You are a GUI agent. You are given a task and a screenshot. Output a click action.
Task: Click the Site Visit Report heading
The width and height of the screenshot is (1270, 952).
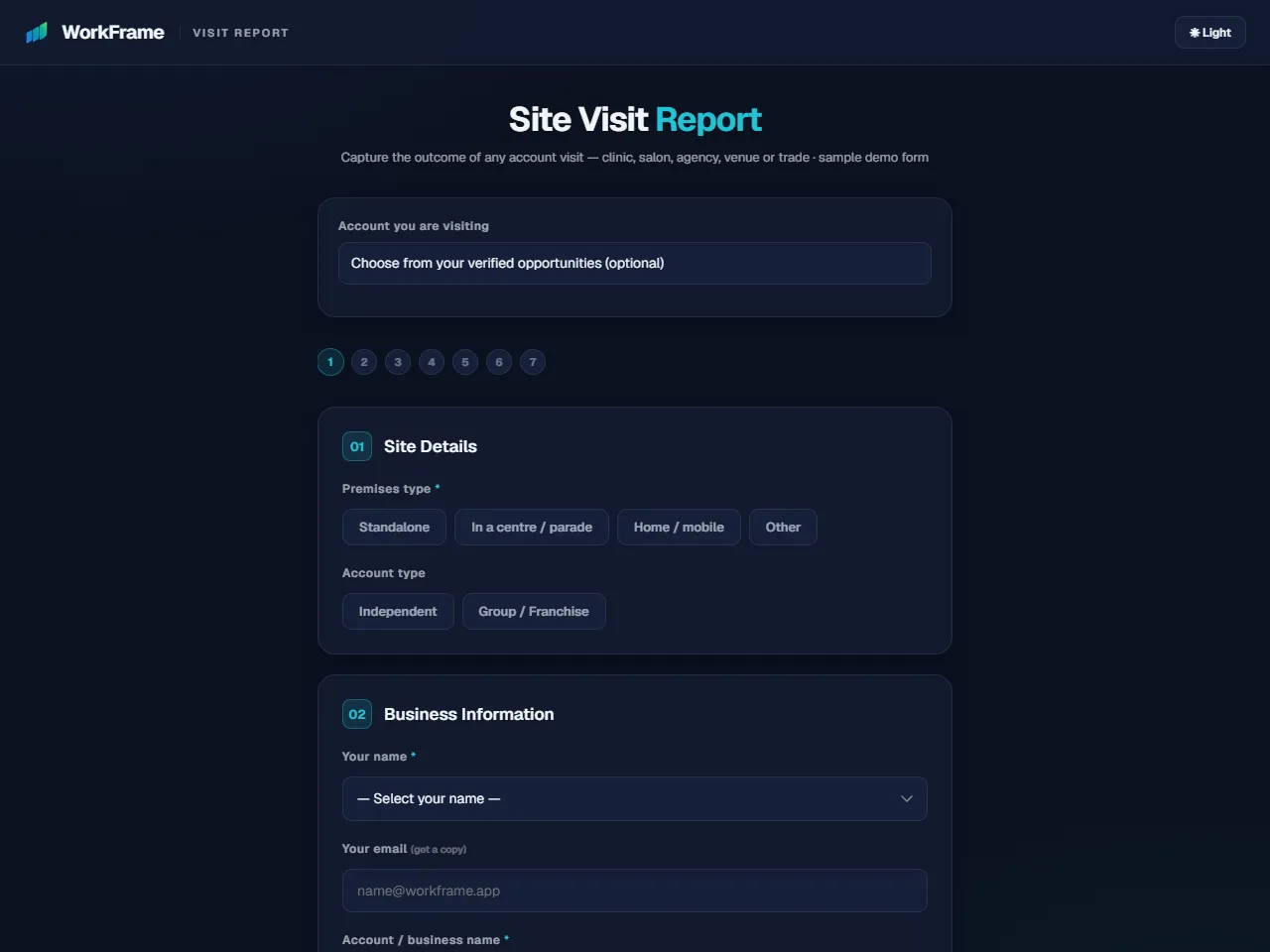(635, 119)
